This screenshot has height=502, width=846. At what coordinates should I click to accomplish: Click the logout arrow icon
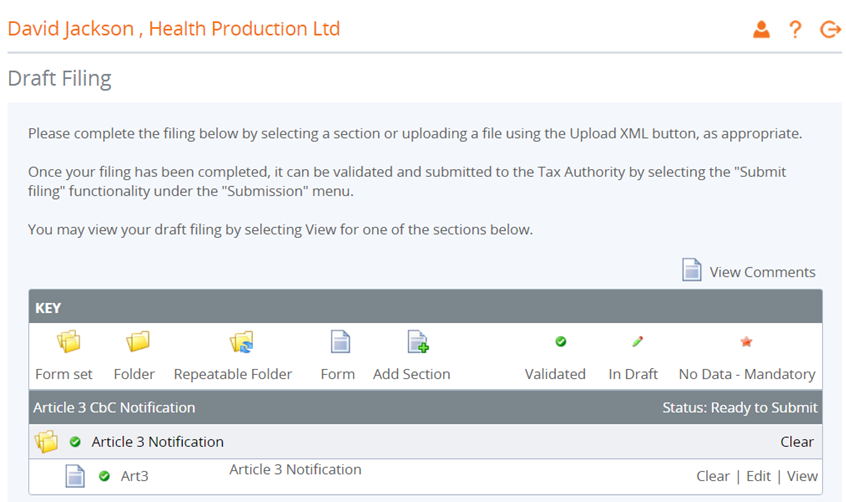tap(830, 30)
